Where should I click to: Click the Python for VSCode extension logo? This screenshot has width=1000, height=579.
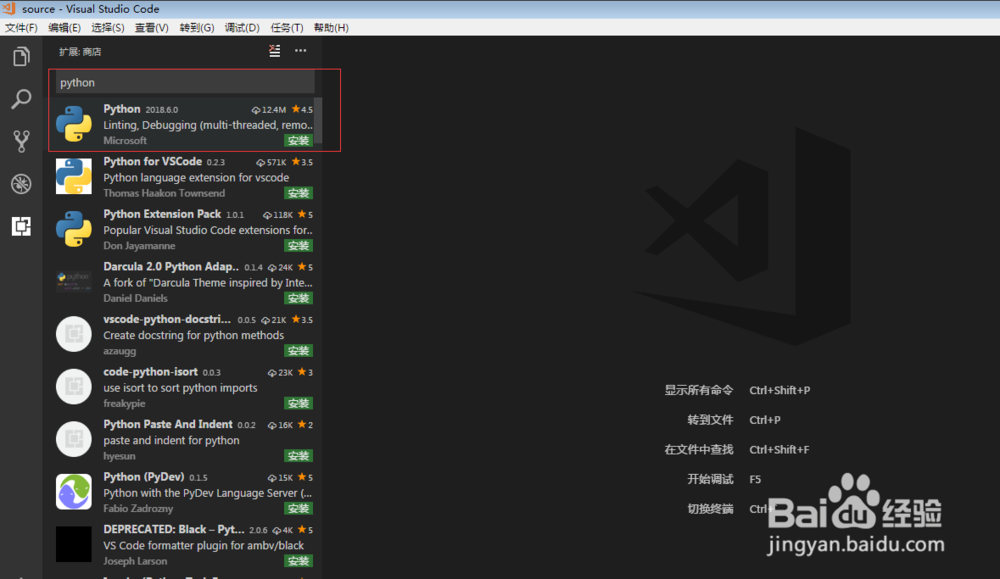tap(73, 176)
